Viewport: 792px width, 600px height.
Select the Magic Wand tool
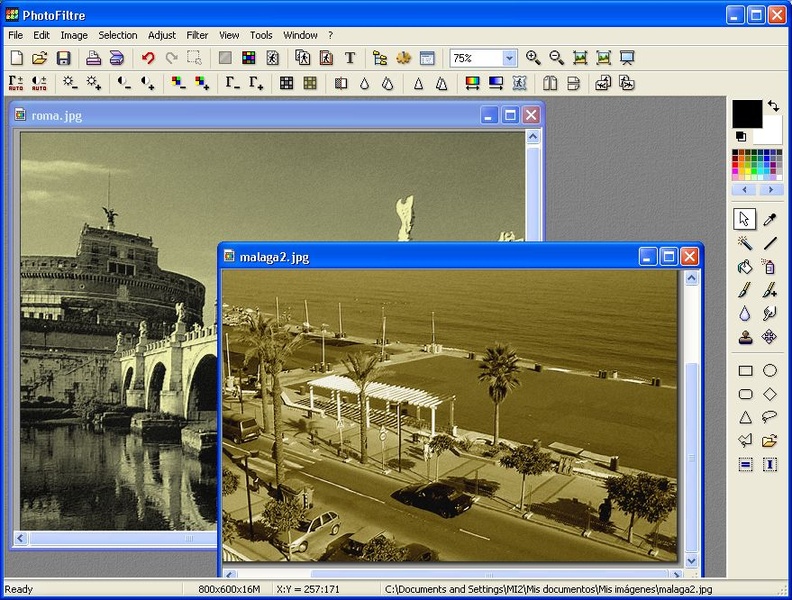(x=745, y=243)
